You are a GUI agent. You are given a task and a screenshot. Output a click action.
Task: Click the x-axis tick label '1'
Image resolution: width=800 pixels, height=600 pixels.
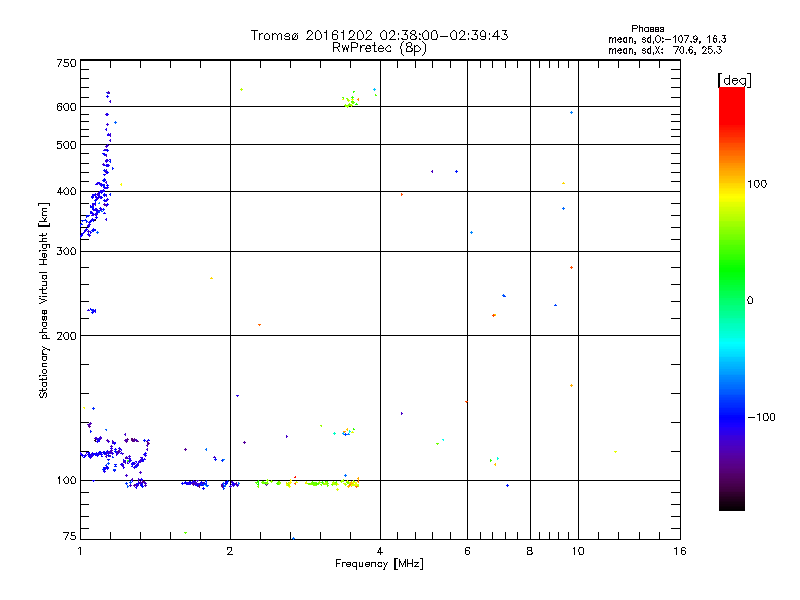(x=80, y=551)
